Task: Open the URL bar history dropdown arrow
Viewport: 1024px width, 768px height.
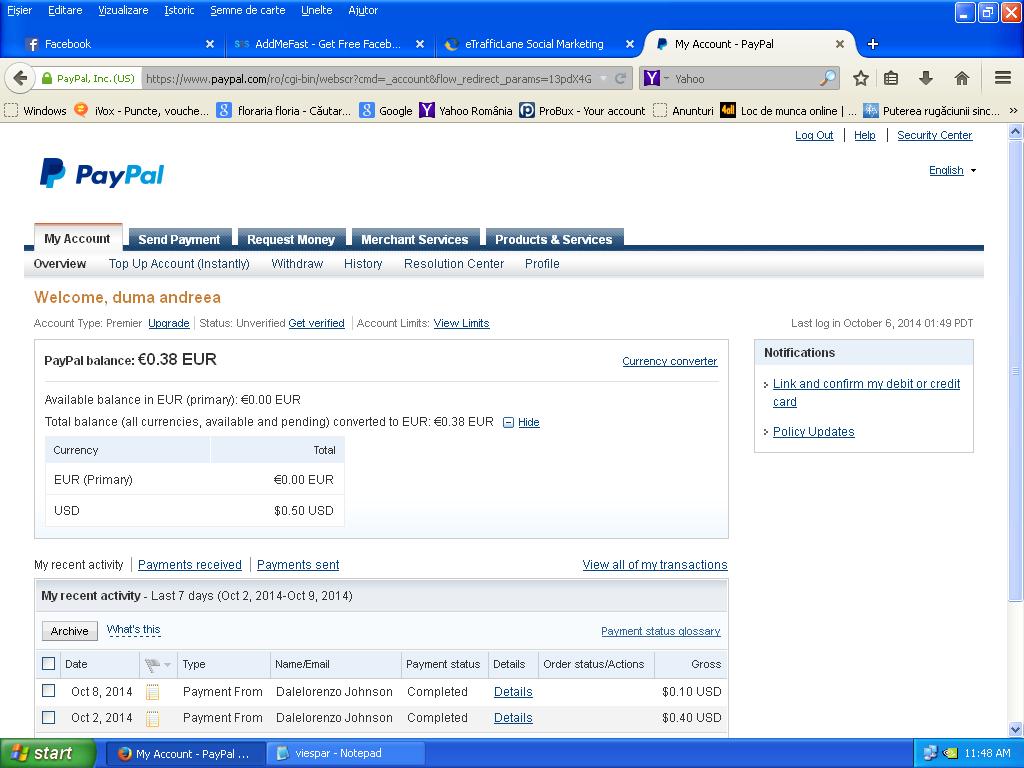Action: (603, 78)
